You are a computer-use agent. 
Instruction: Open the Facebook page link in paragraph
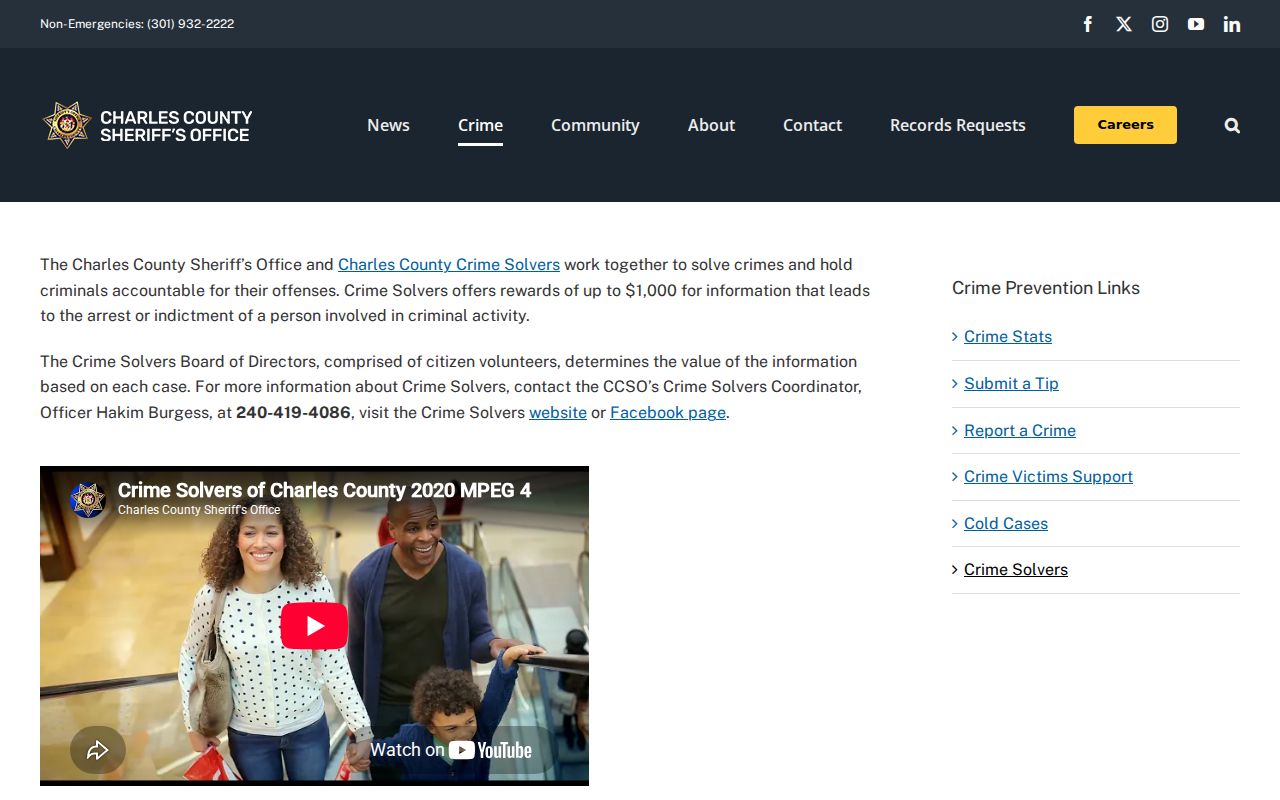point(668,412)
